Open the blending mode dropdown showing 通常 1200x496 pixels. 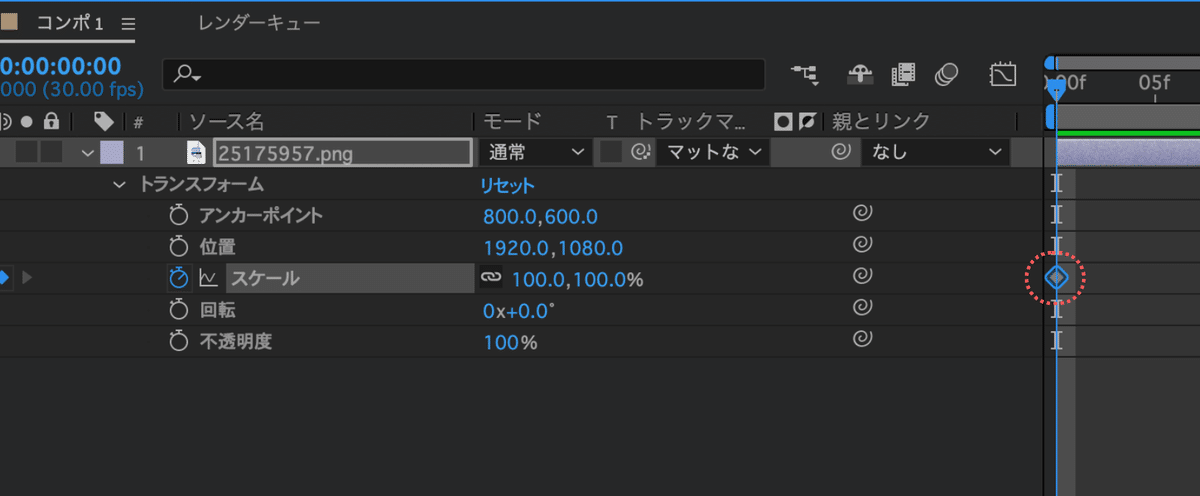(535, 153)
